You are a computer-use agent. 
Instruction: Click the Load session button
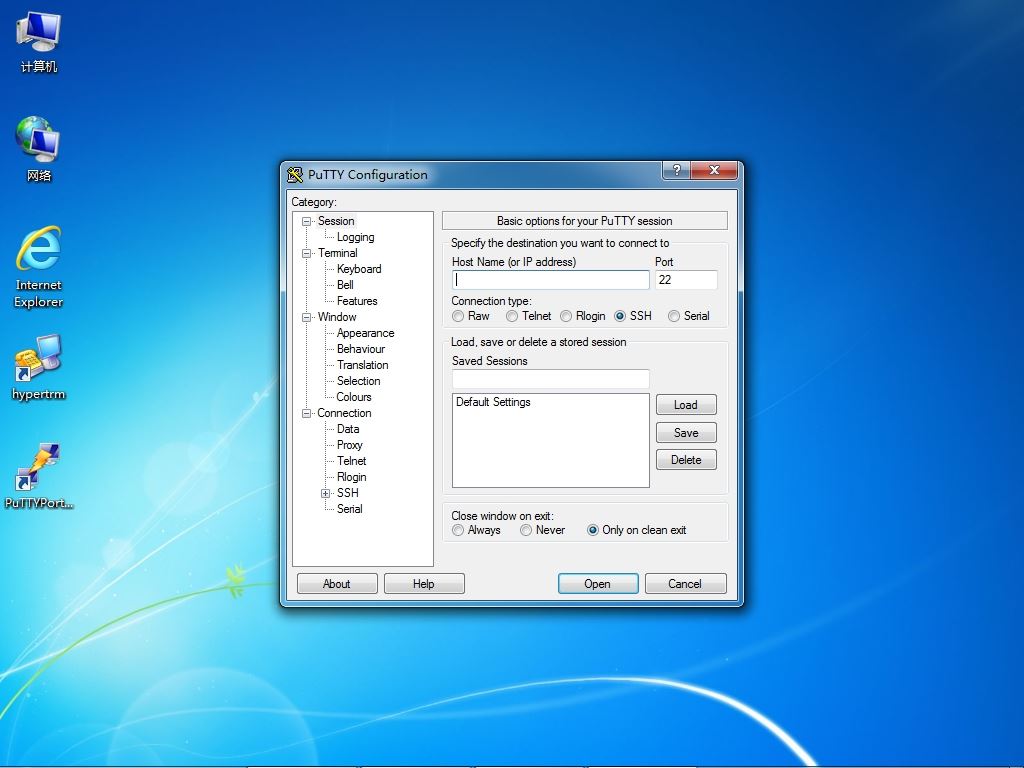point(686,405)
